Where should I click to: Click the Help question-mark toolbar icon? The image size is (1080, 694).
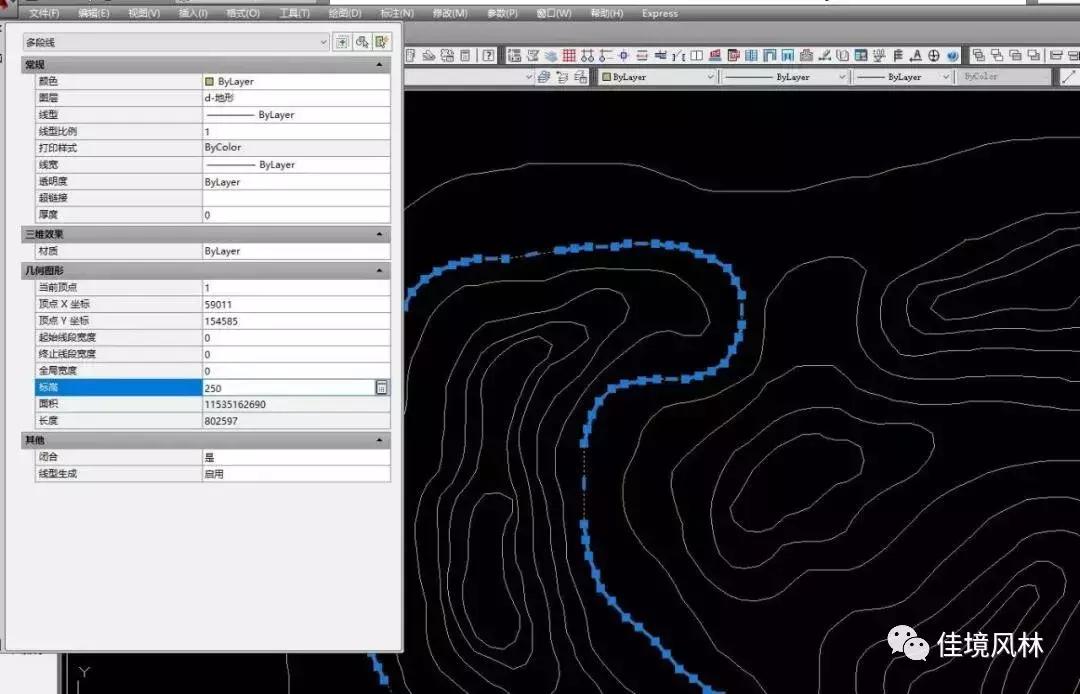(x=489, y=55)
